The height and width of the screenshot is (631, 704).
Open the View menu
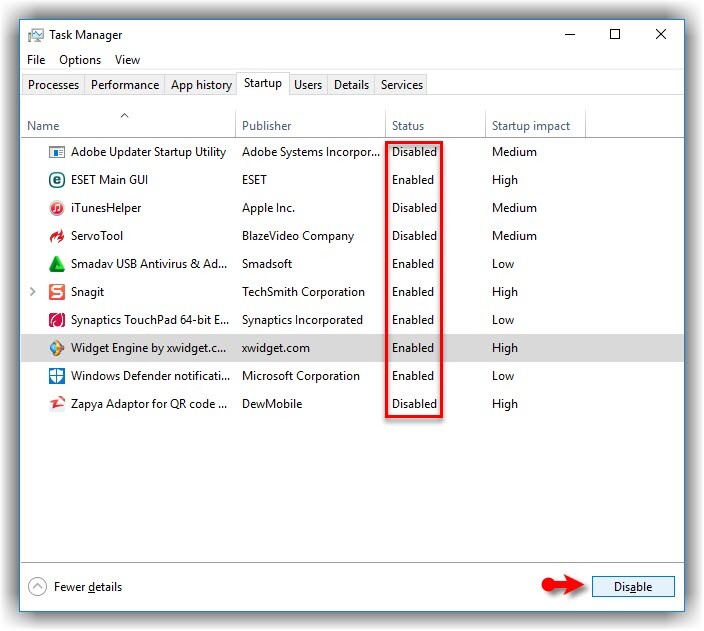tap(127, 60)
